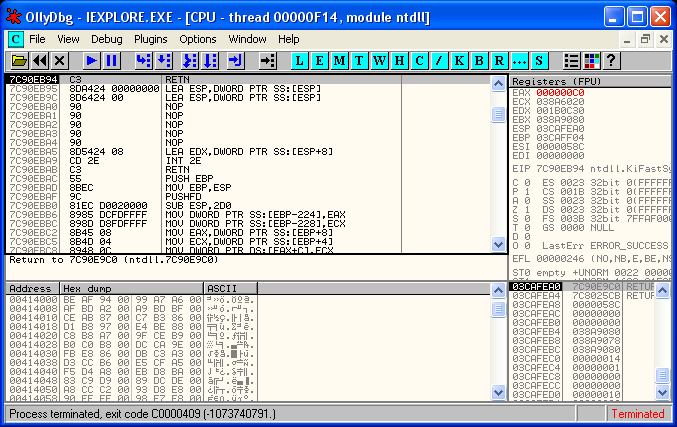Screen dimensions: 677x427
Task: Click the Terminated status indicator
Action: (638, 414)
